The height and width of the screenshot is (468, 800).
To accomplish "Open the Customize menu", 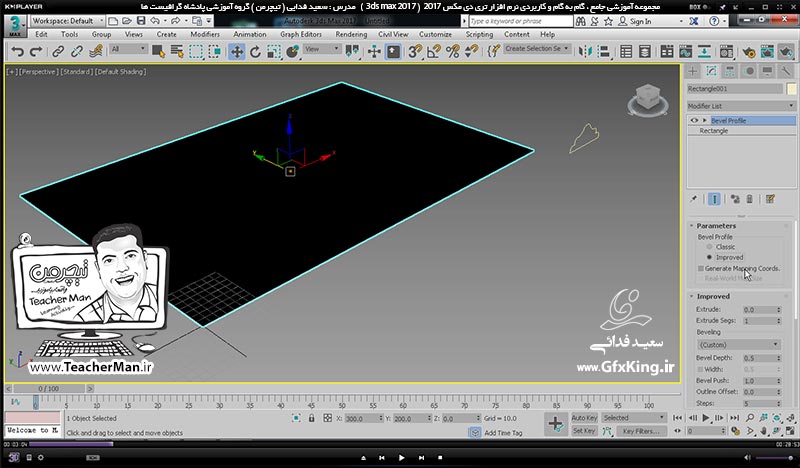I will pos(435,34).
